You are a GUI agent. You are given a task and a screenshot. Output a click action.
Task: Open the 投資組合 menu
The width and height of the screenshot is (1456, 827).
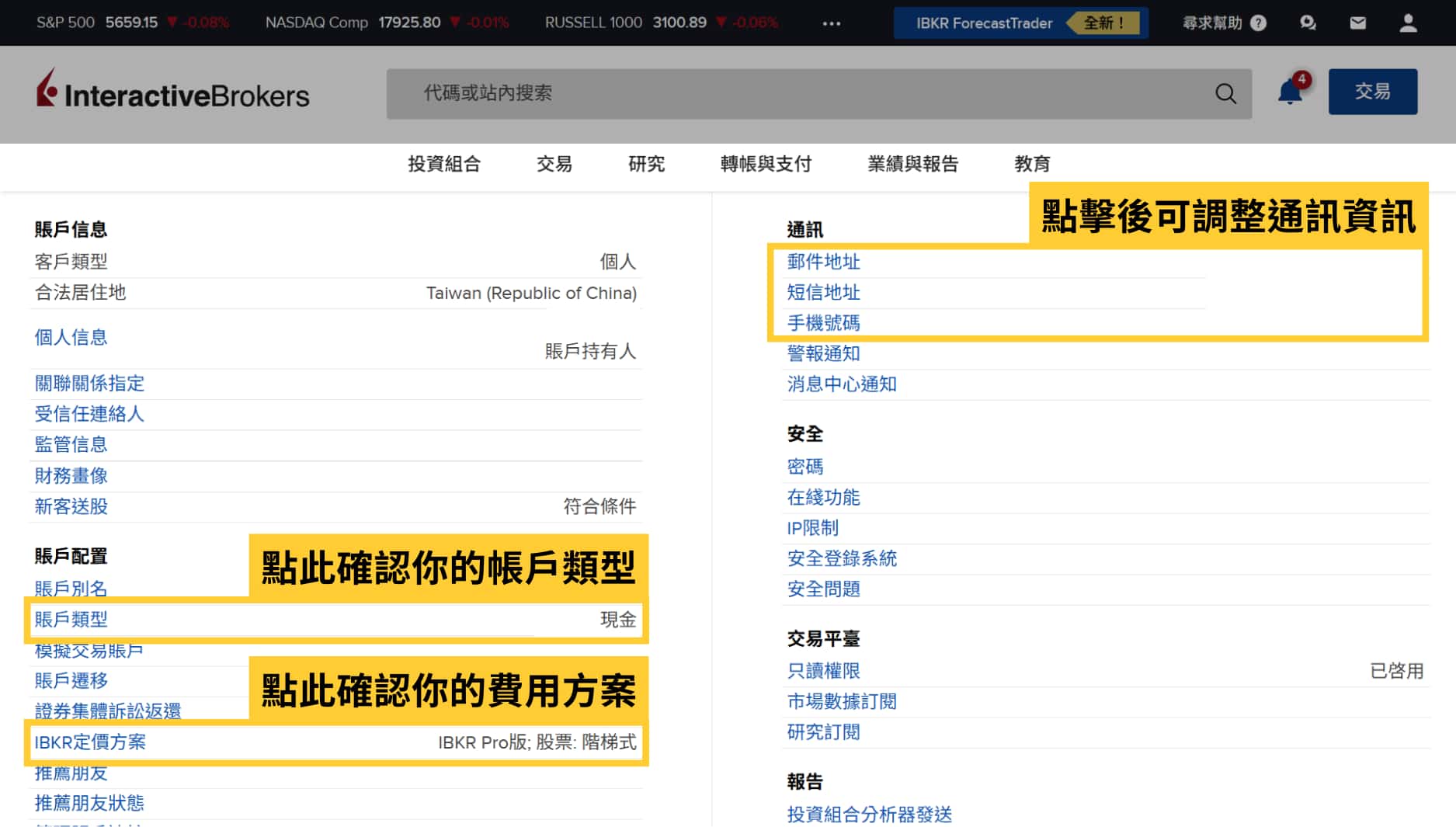(x=444, y=164)
